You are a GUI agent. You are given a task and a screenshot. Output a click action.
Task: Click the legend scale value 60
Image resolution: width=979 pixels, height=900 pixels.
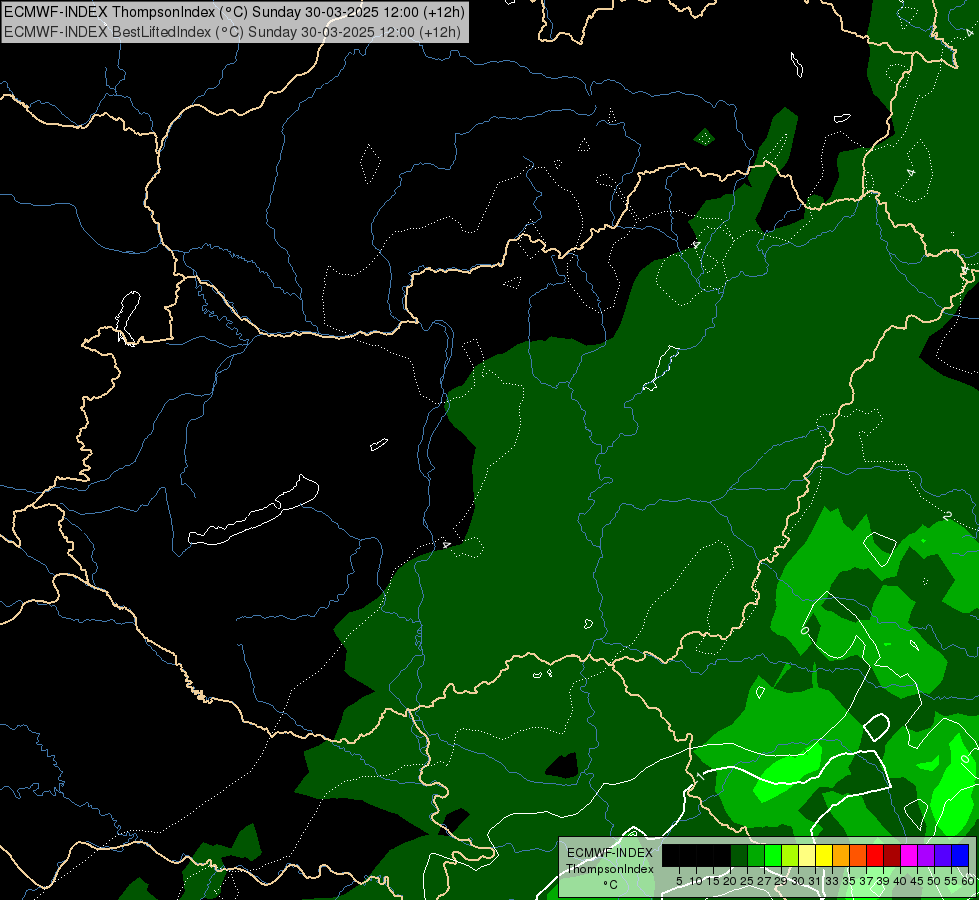click(x=968, y=881)
